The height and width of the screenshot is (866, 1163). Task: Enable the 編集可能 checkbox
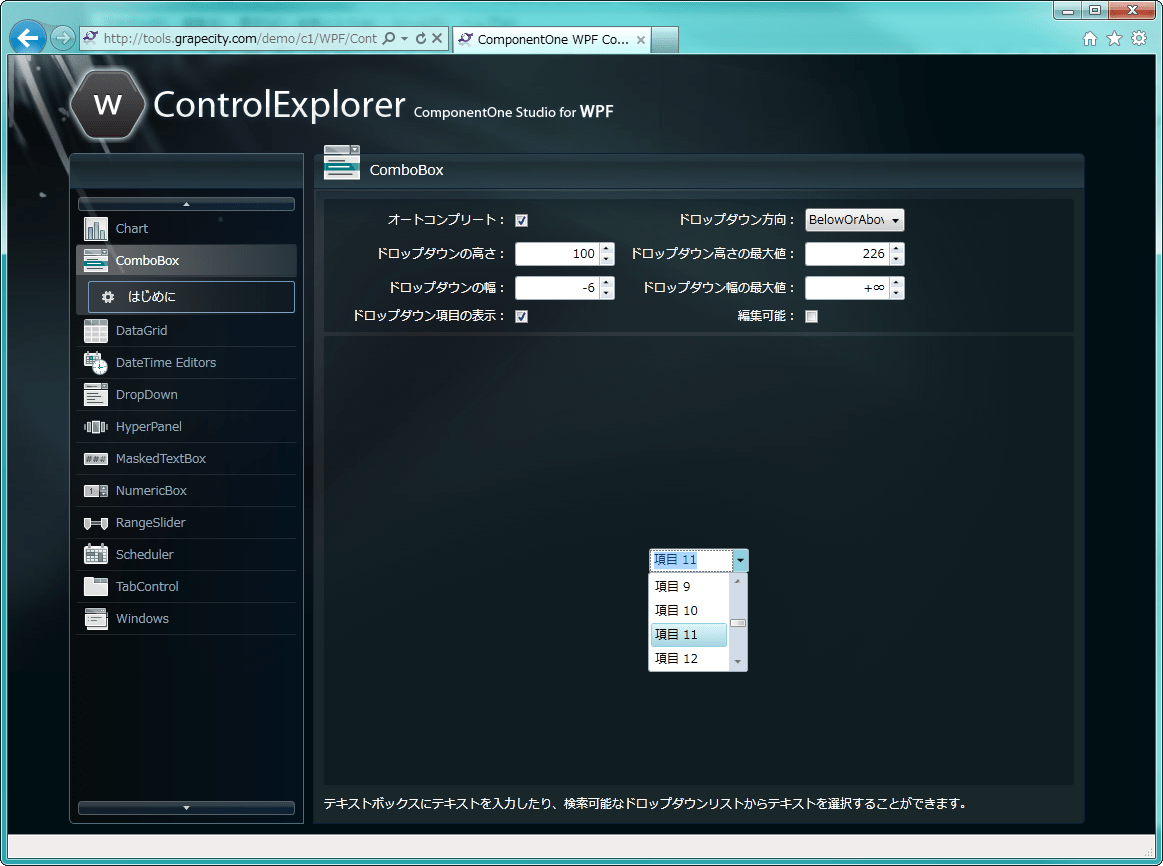click(x=811, y=316)
